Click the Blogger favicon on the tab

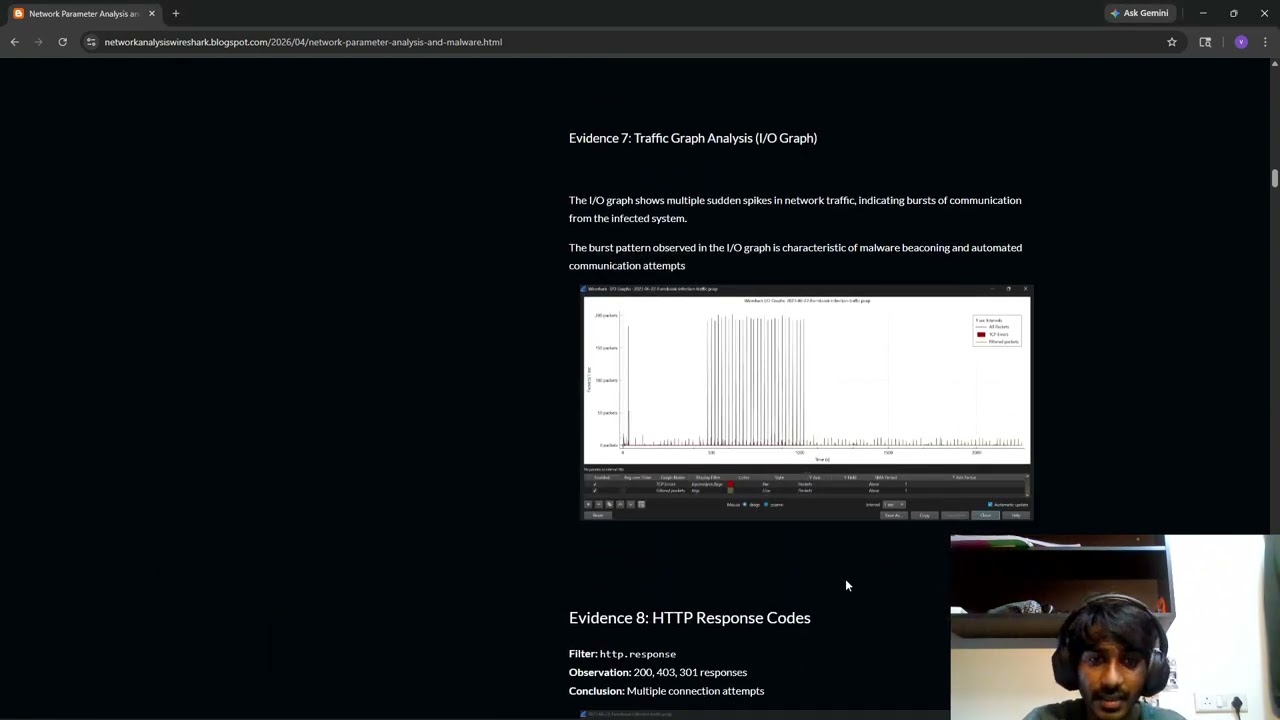pyautogui.click(x=18, y=13)
